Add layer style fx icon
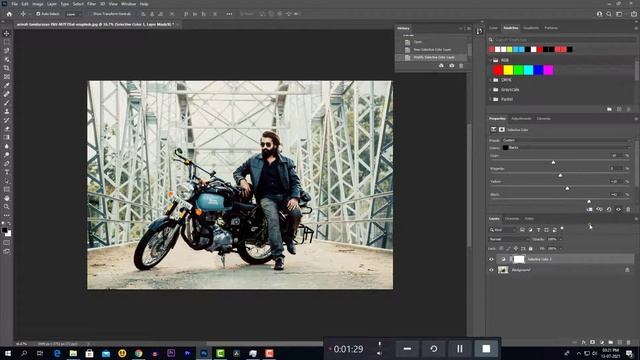The width and height of the screenshot is (640, 360). 584,342
